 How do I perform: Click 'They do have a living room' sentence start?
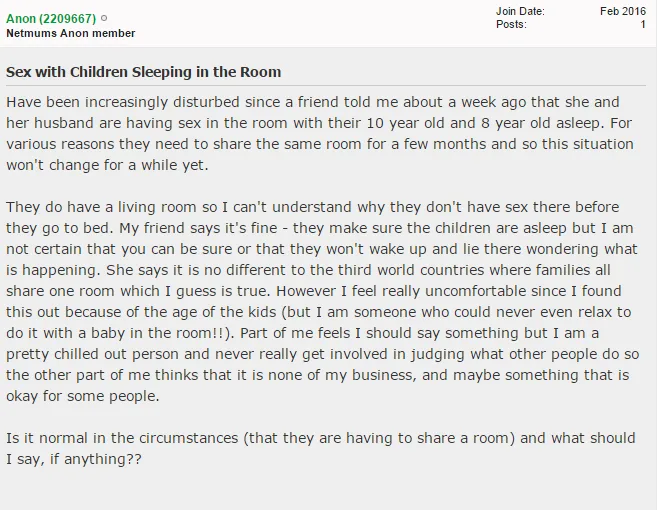click(101, 207)
